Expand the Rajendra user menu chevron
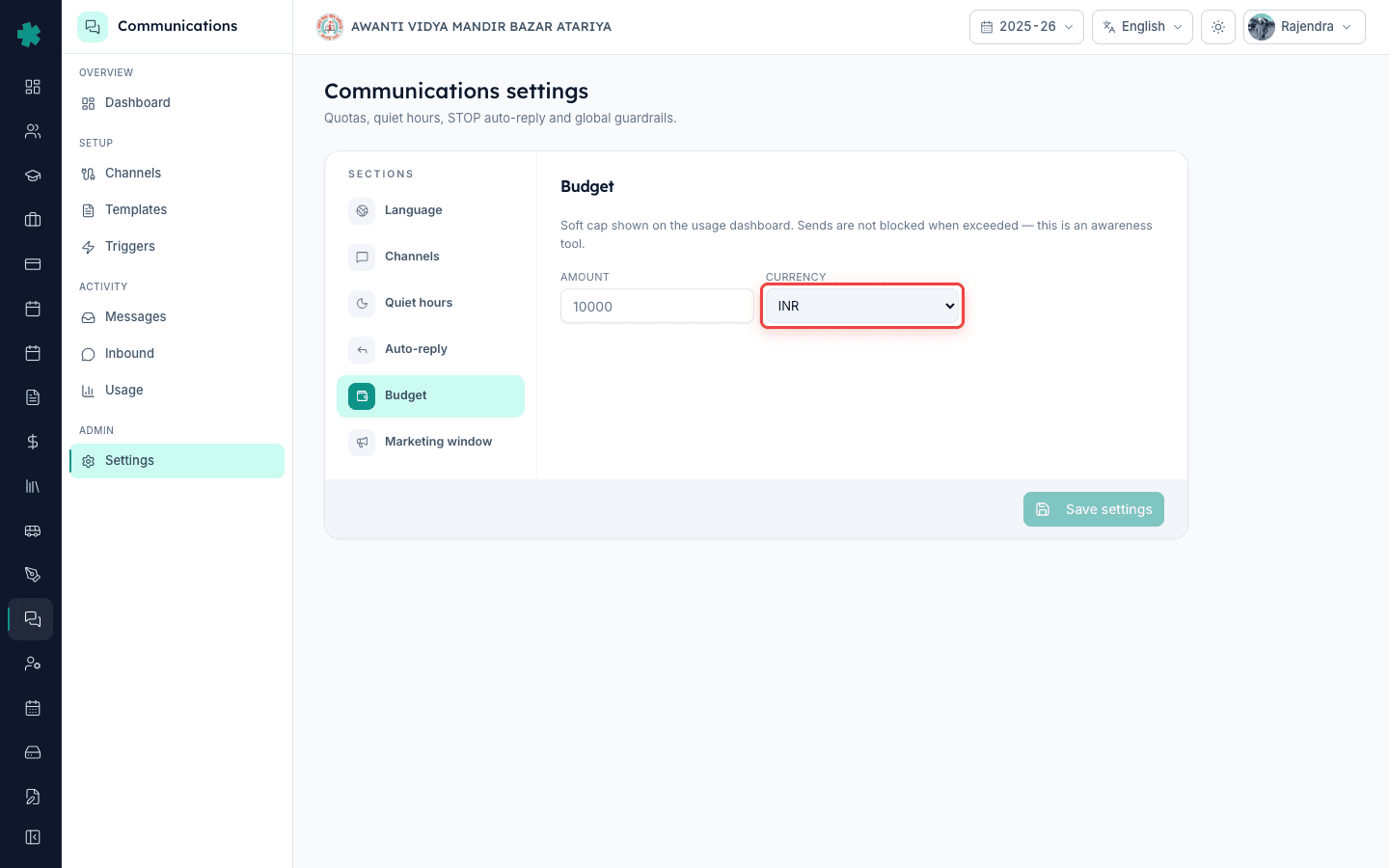 coord(1347,27)
